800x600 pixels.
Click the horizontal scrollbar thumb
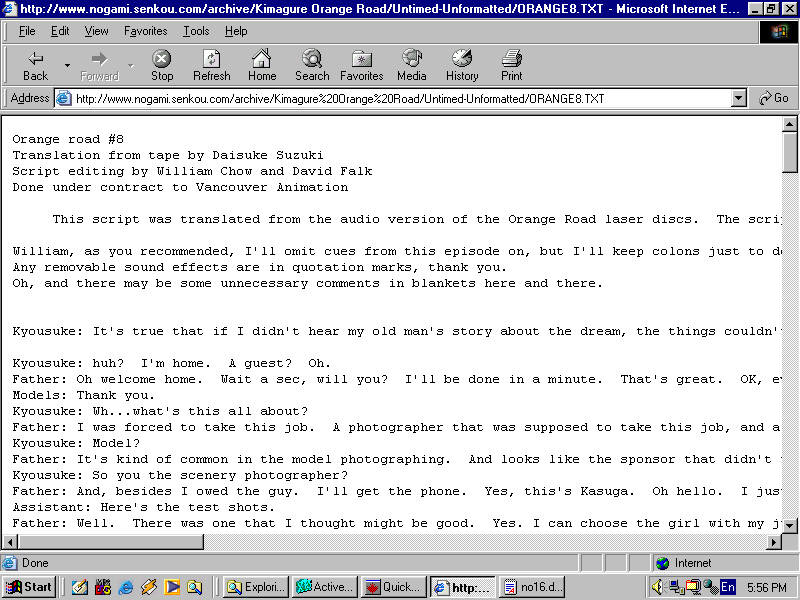point(111,542)
